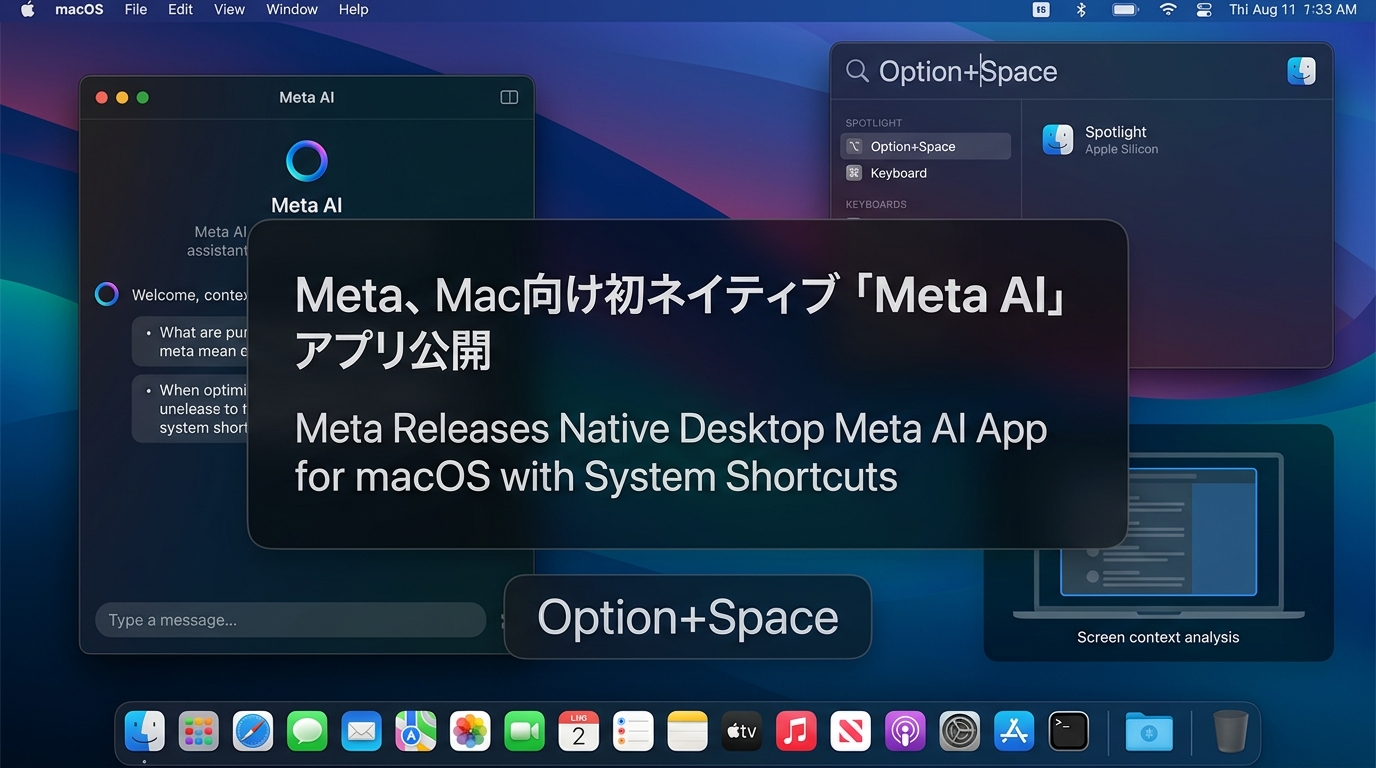This screenshot has width=1376, height=768.
Task: Open the App Store in the Dock
Action: [x=1014, y=731]
